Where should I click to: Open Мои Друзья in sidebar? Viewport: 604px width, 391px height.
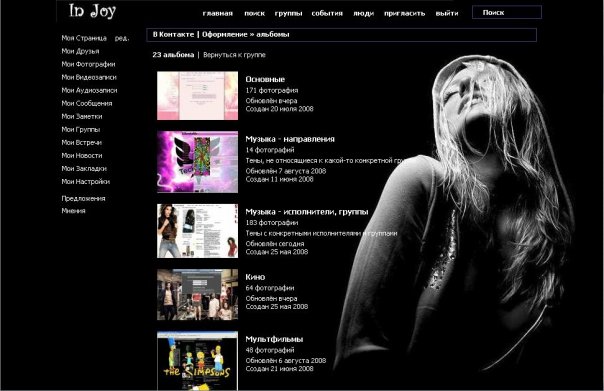coord(80,51)
